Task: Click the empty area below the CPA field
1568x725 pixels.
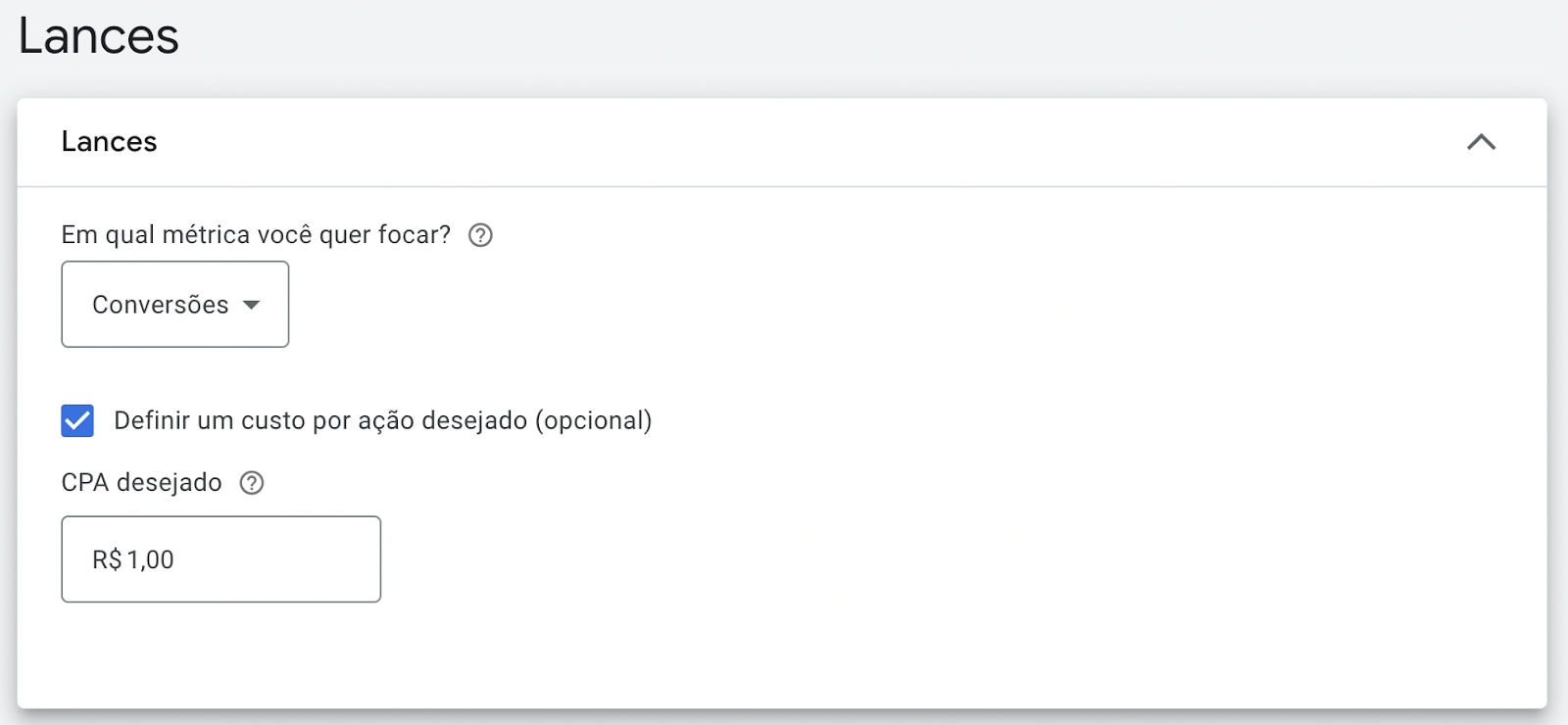Action: 782,654
